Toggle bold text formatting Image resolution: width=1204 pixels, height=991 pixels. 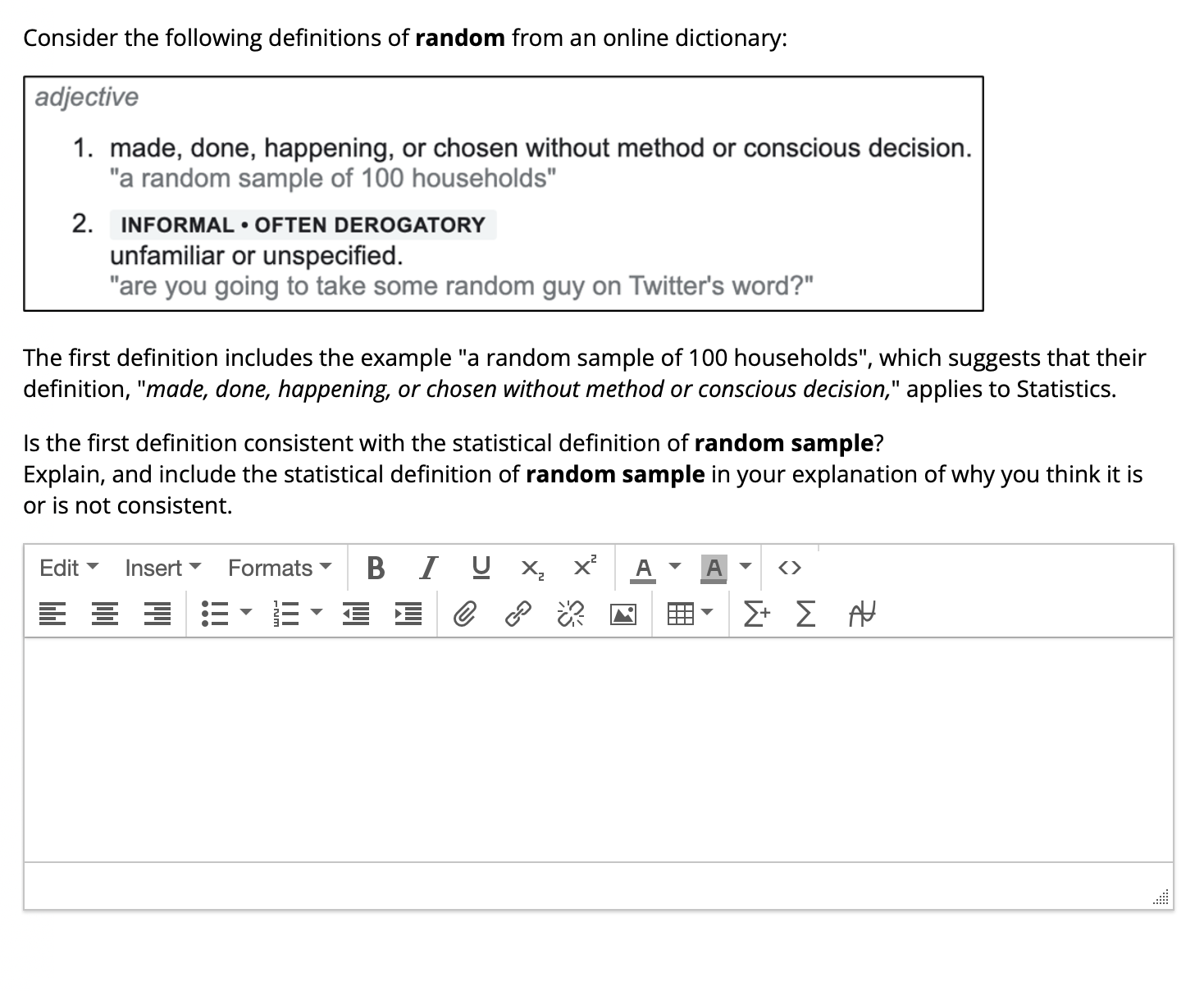pos(376,567)
